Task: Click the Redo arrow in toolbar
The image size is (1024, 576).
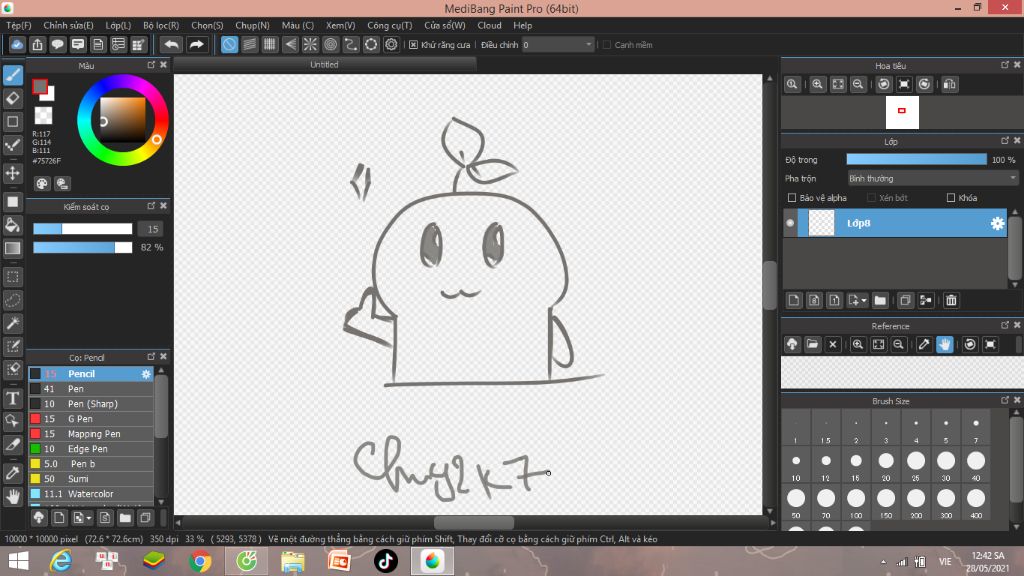Action: (196, 44)
